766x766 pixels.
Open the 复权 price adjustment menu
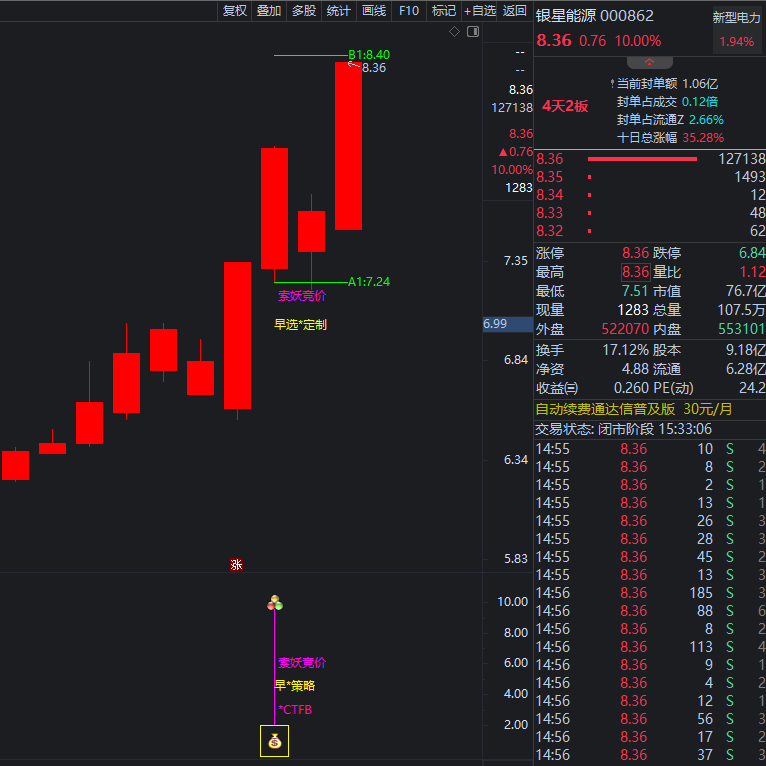coord(234,11)
